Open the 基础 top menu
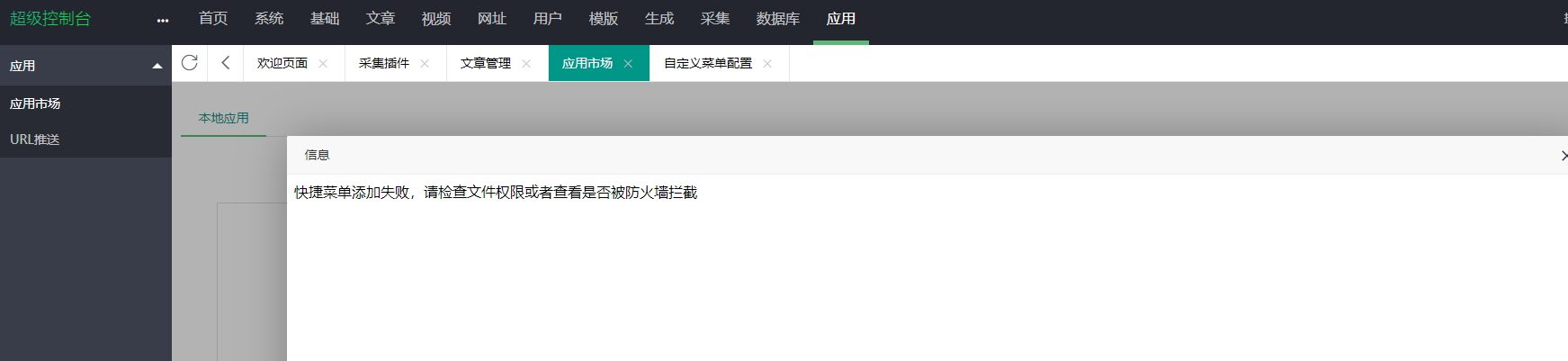This screenshot has width=1568, height=361. coord(325,19)
